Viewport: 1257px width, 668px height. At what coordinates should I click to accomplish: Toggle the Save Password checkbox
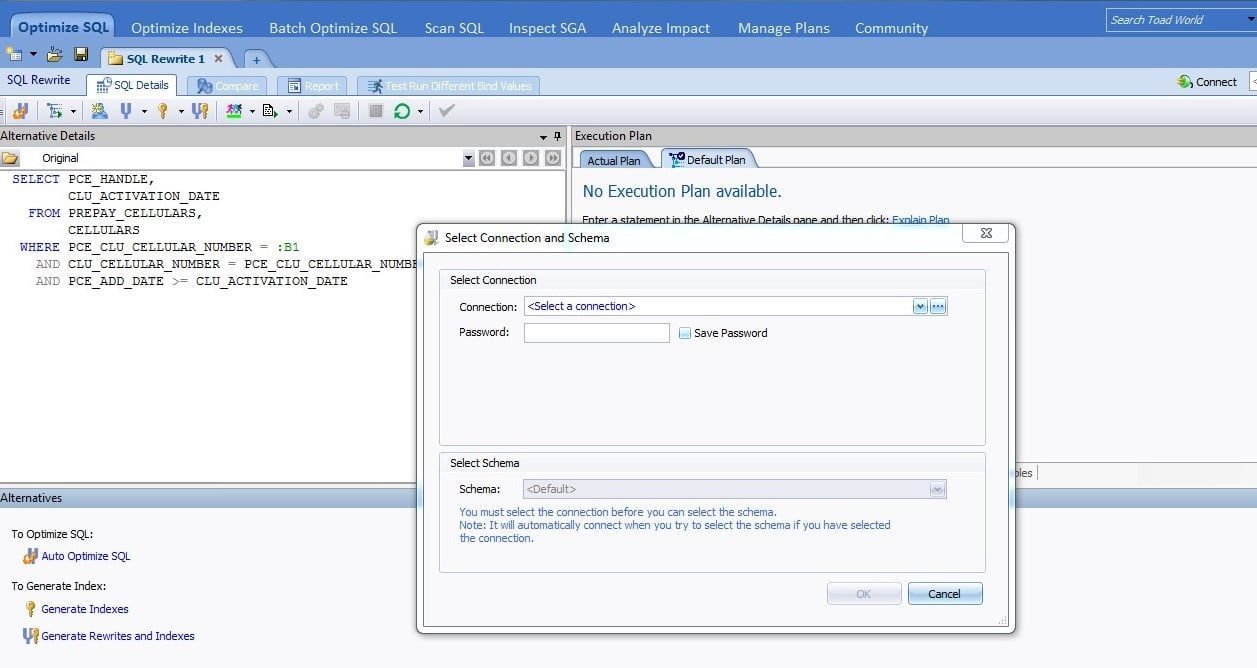(x=685, y=333)
